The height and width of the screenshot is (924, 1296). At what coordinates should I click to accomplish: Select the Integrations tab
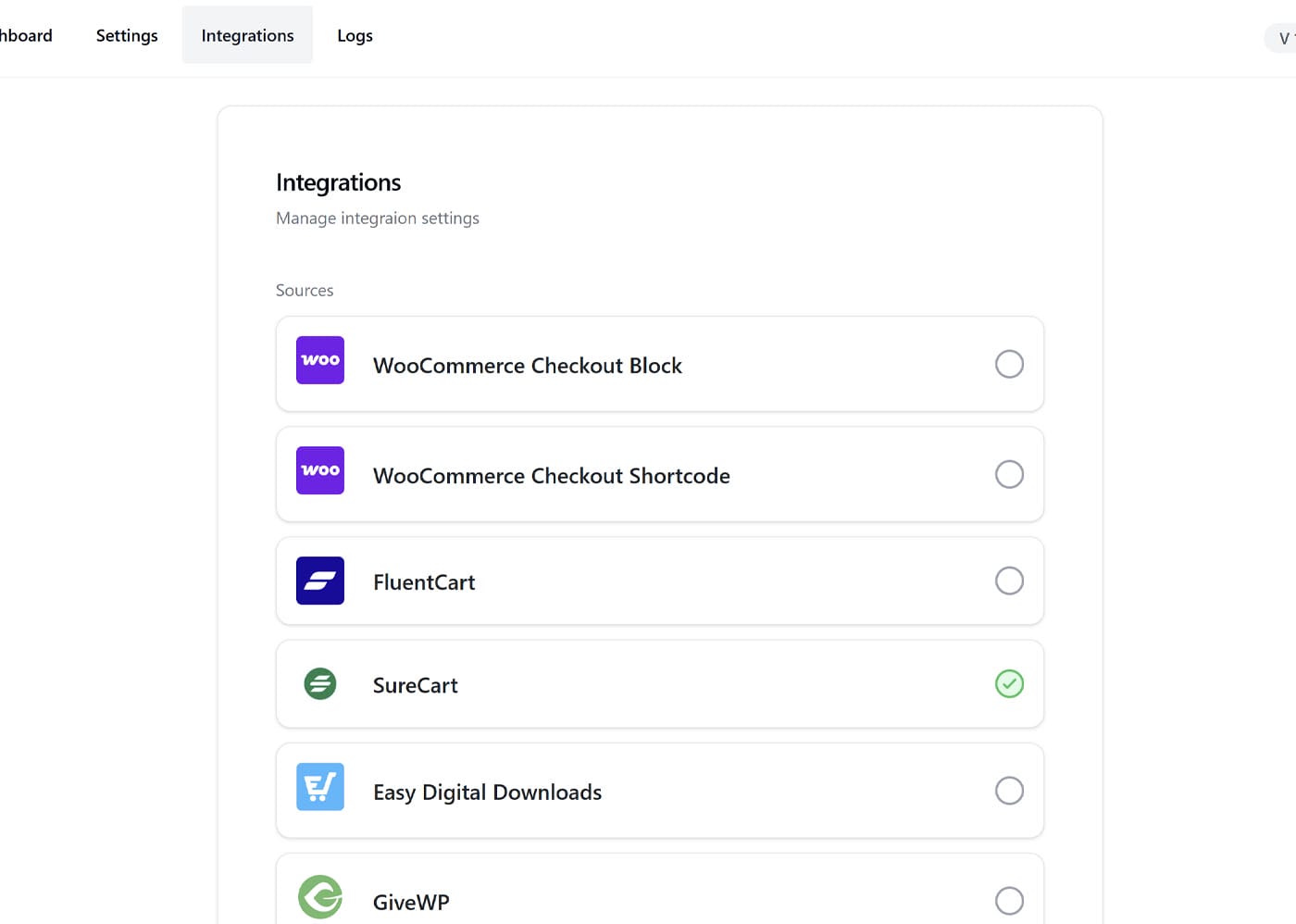coord(247,35)
